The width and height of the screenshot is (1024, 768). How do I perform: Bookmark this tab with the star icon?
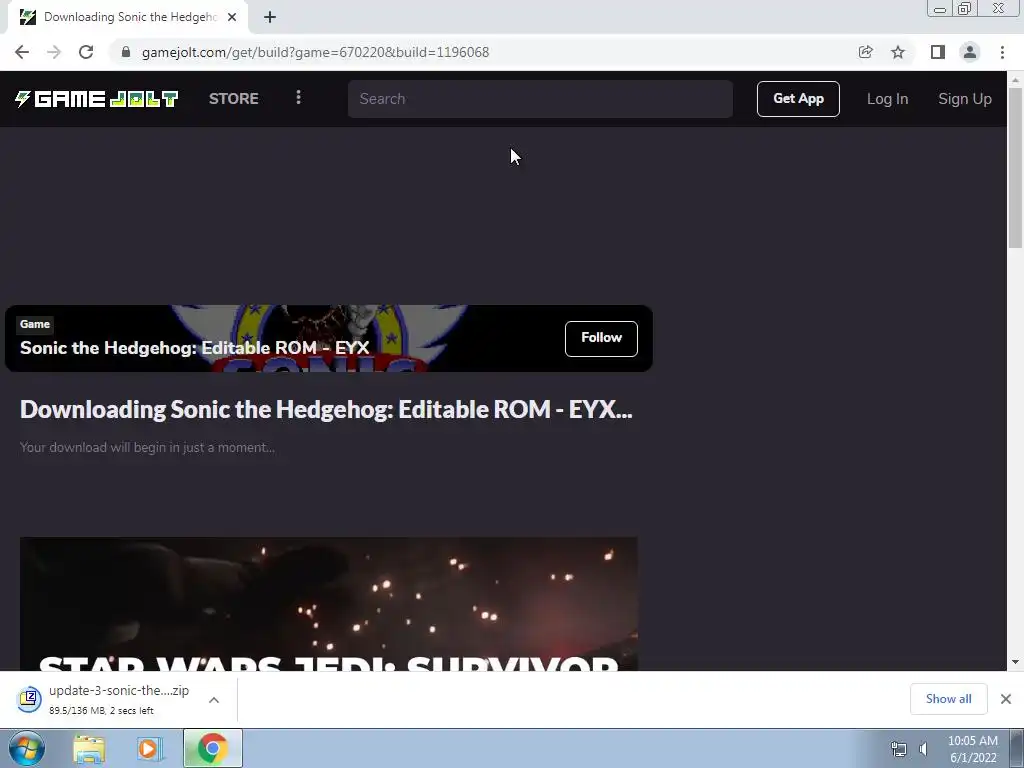(898, 52)
